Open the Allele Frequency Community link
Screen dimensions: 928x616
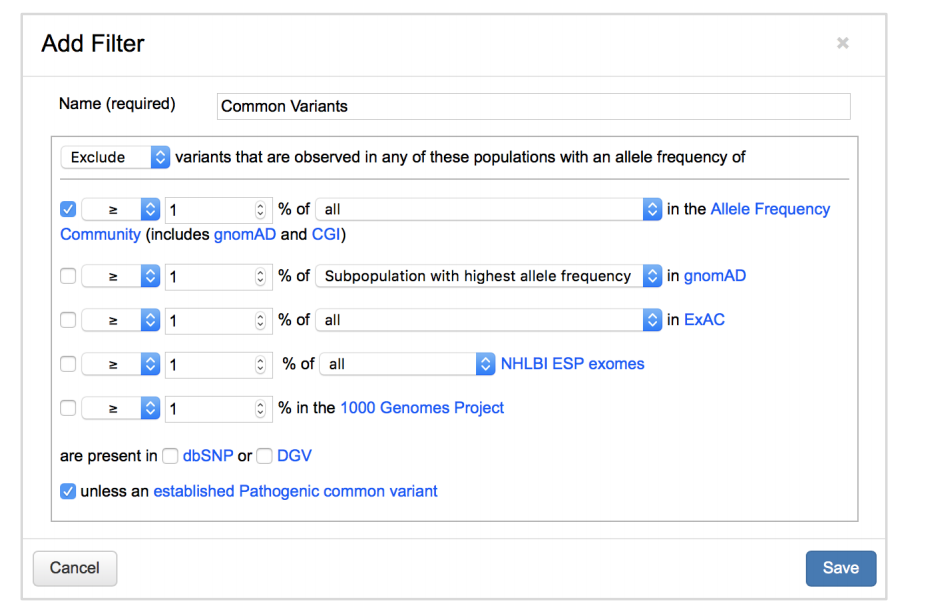point(770,209)
